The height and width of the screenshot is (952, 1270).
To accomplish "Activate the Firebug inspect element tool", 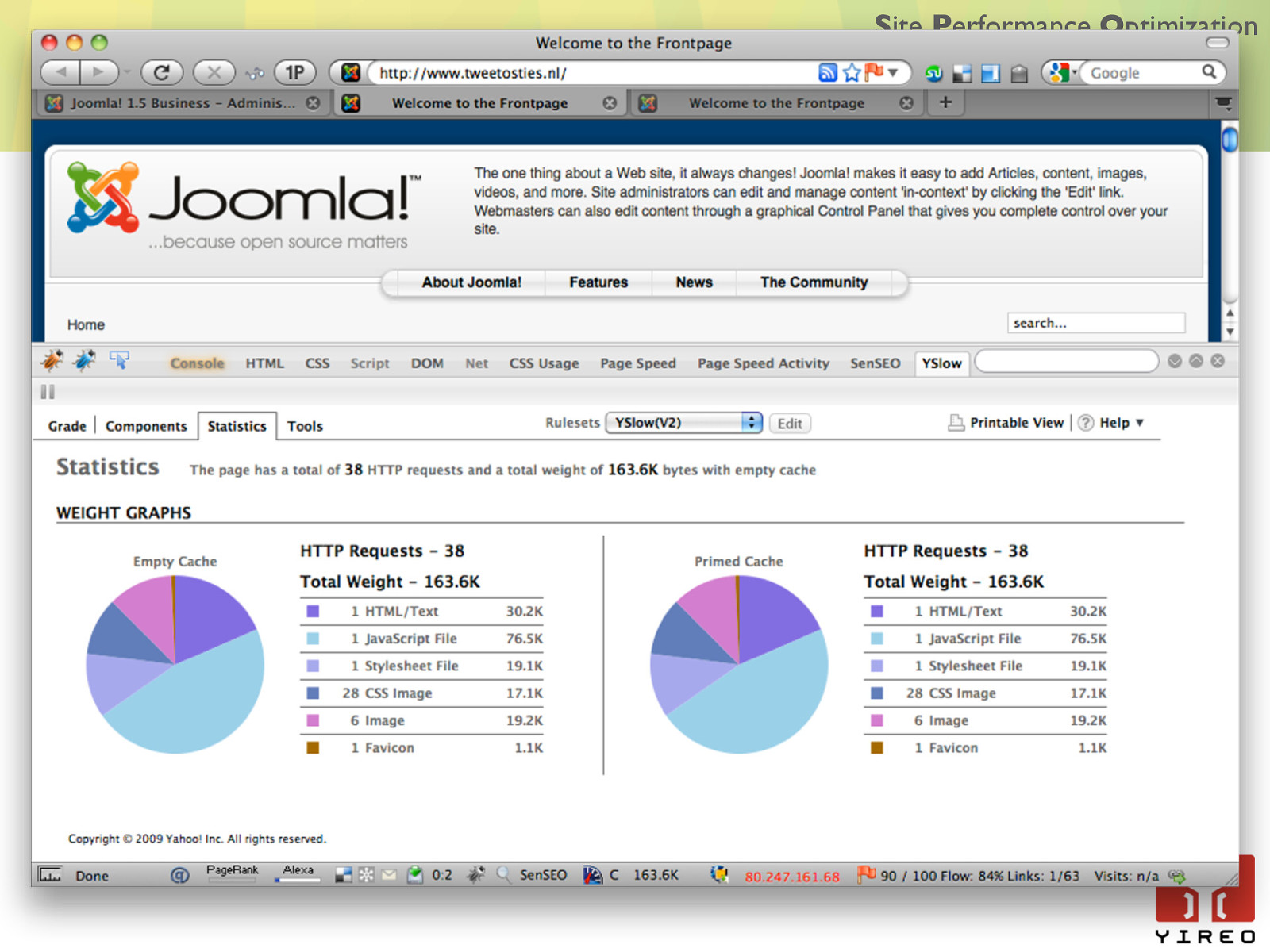I will pos(119,361).
